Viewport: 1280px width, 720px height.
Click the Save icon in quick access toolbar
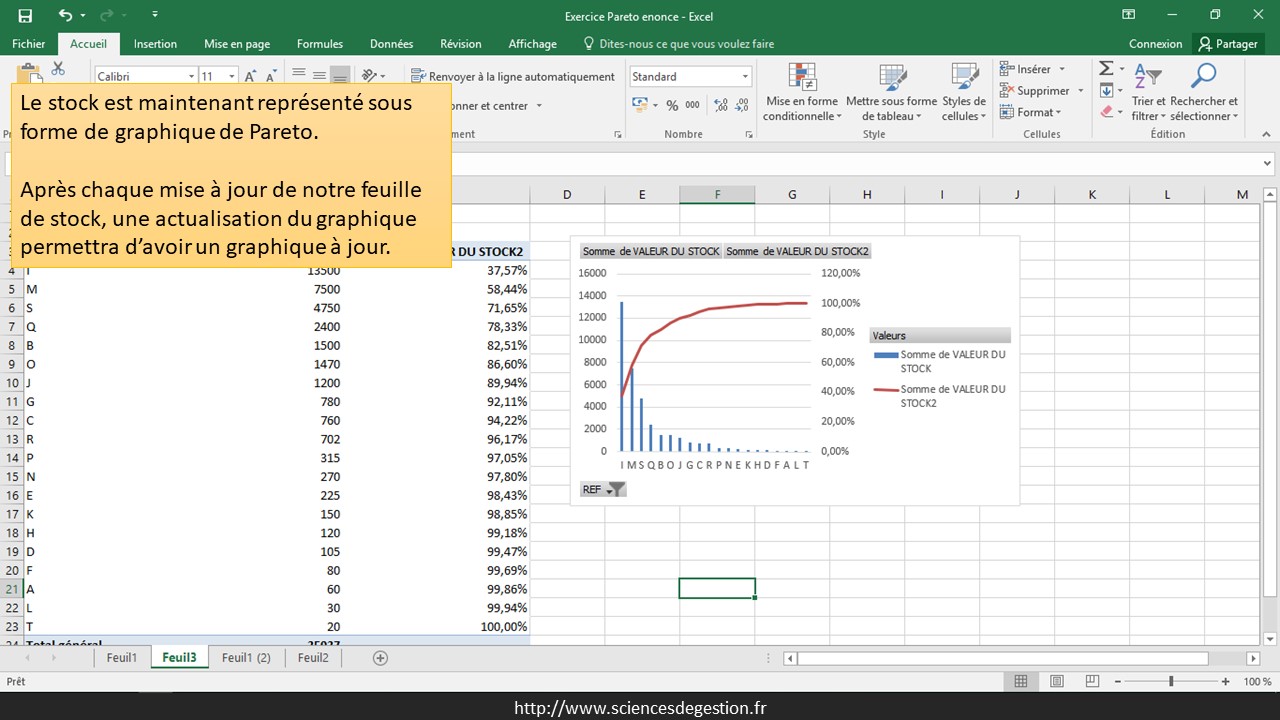(25, 15)
